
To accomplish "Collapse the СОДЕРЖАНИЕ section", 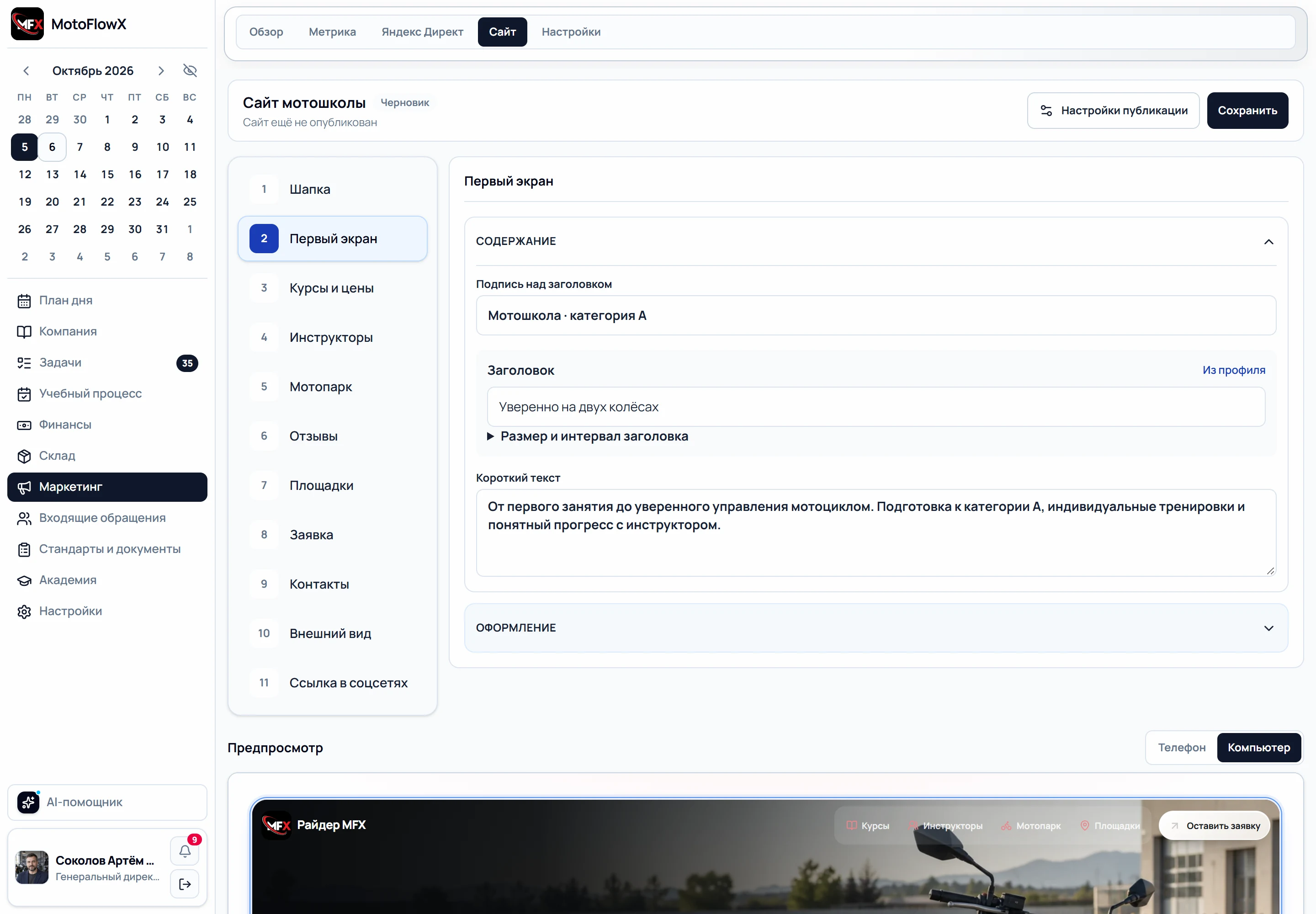I will (x=1268, y=242).
